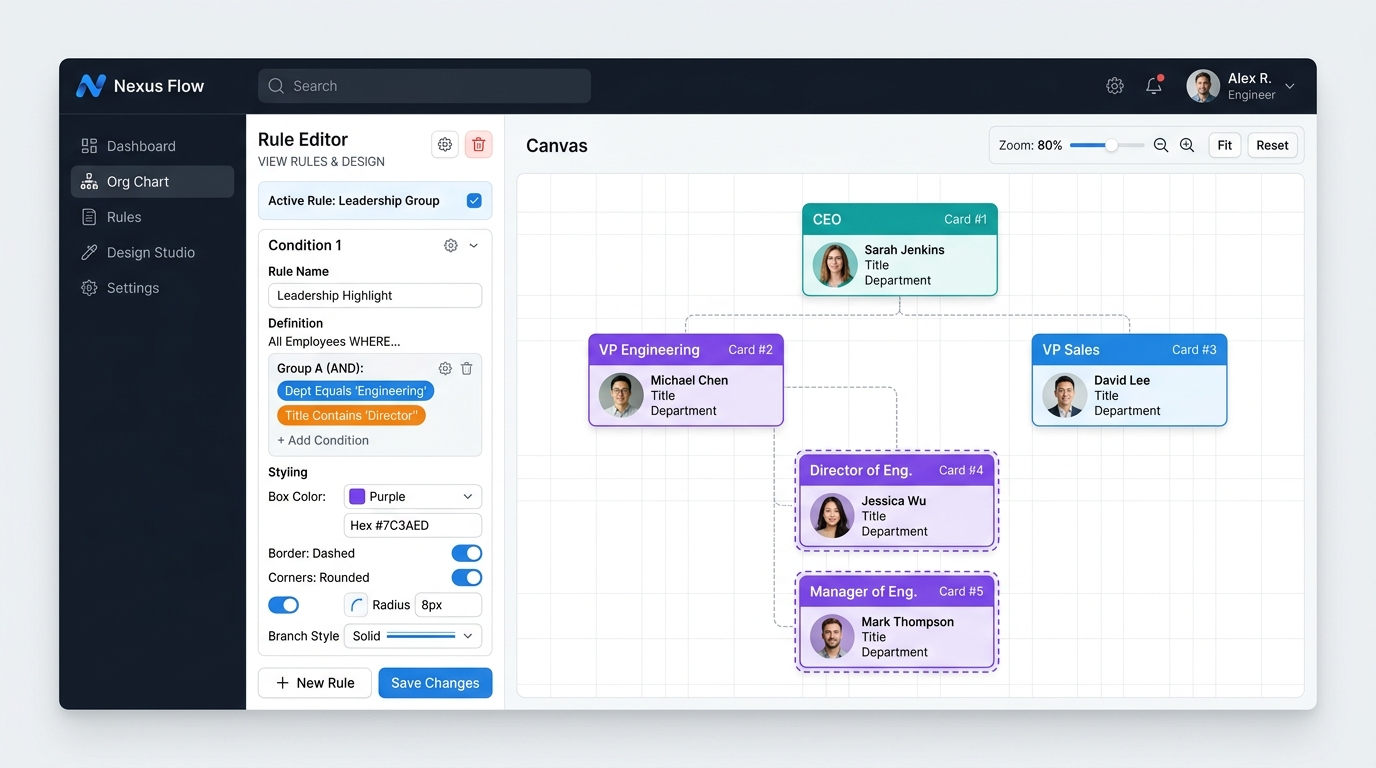Collapse Condition 1 with its chevron

point(474,245)
